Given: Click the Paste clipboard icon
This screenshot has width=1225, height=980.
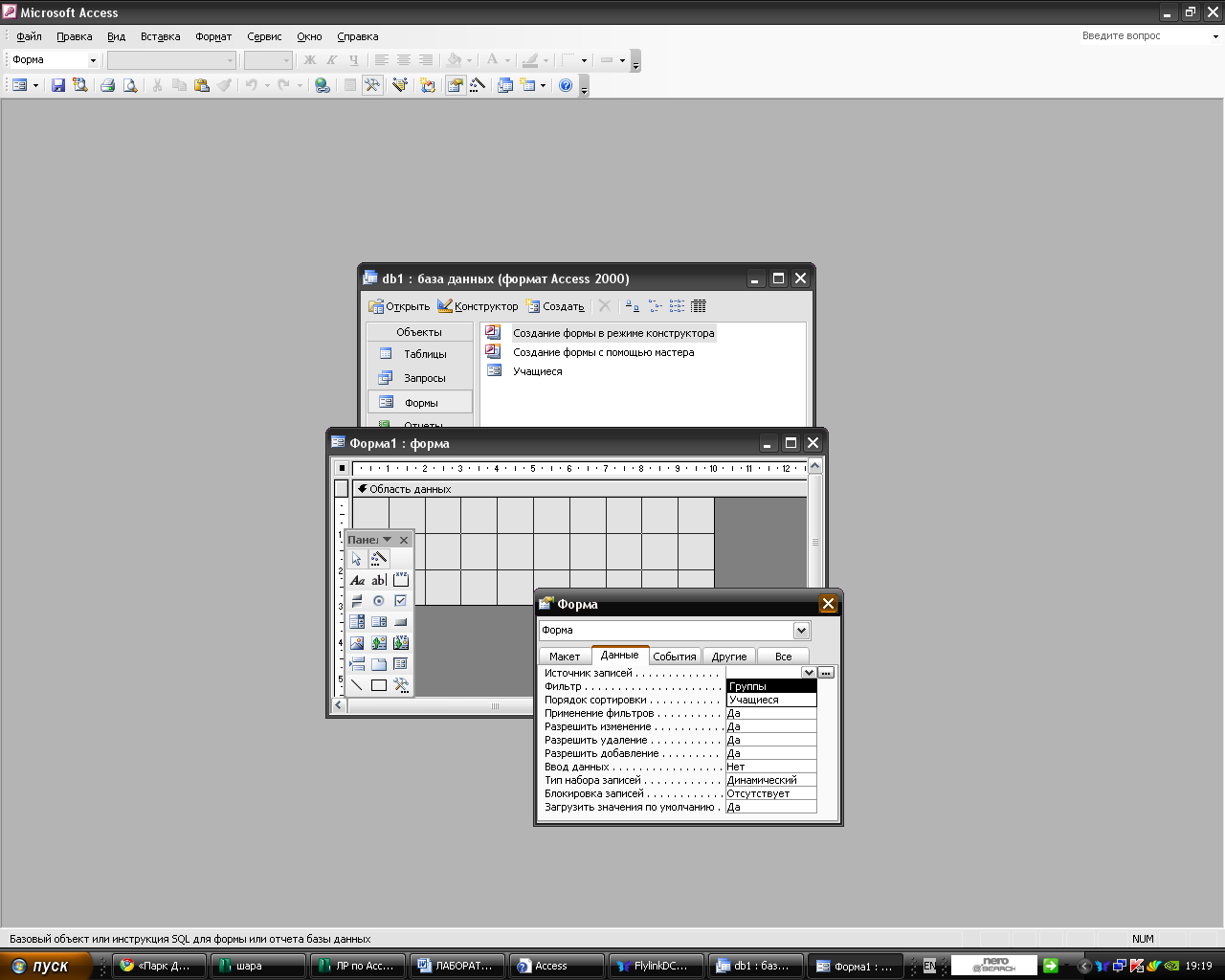Looking at the screenshot, I should (x=201, y=85).
